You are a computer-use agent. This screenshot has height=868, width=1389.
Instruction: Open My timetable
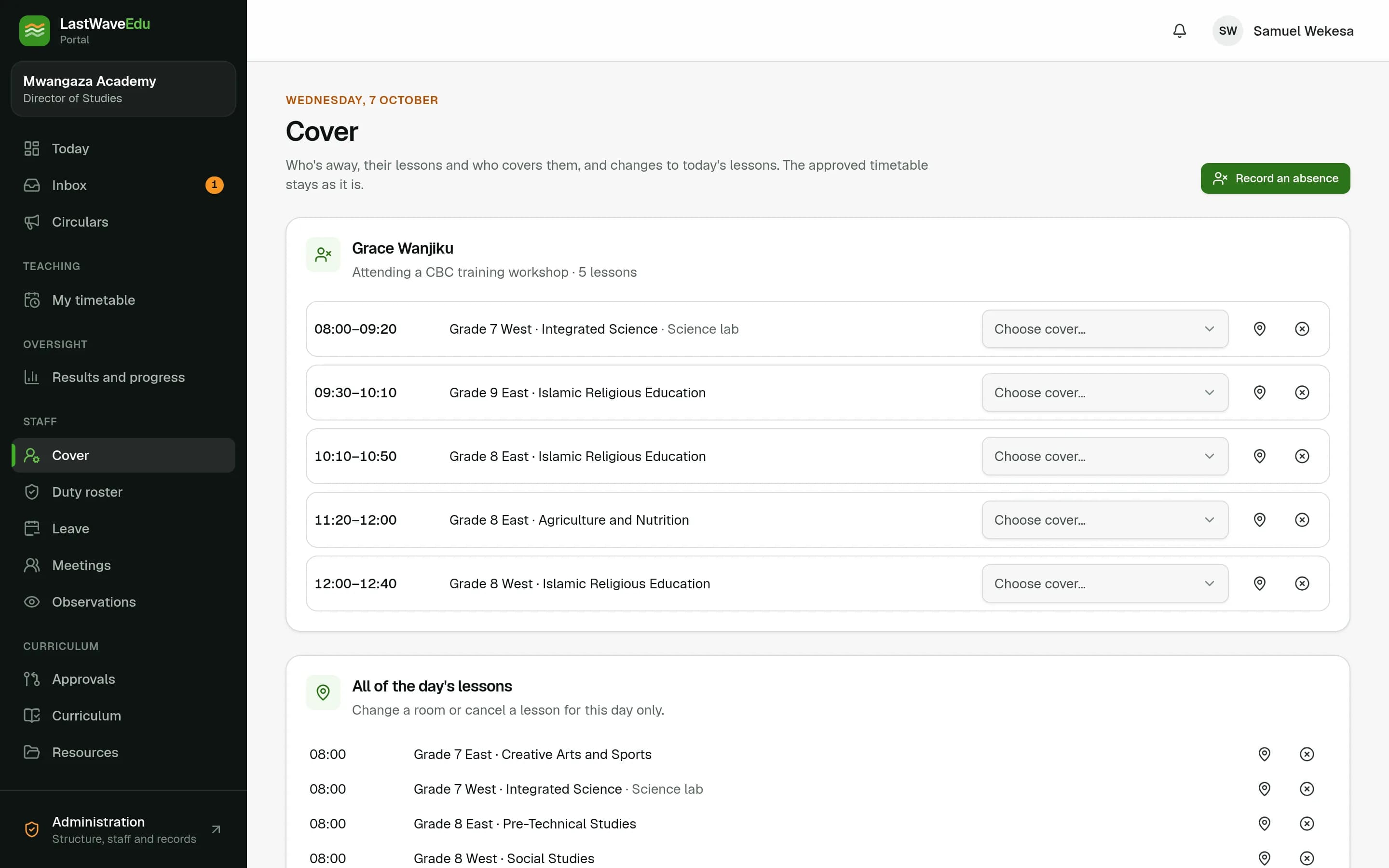point(123,300)
